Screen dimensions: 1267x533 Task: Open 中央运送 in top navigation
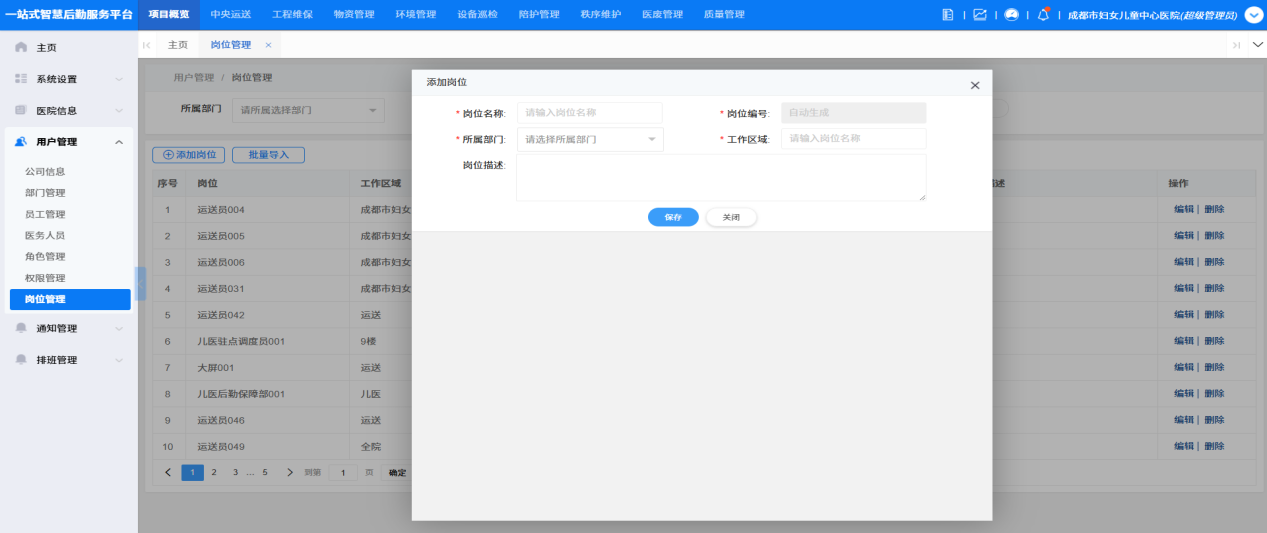231,15
